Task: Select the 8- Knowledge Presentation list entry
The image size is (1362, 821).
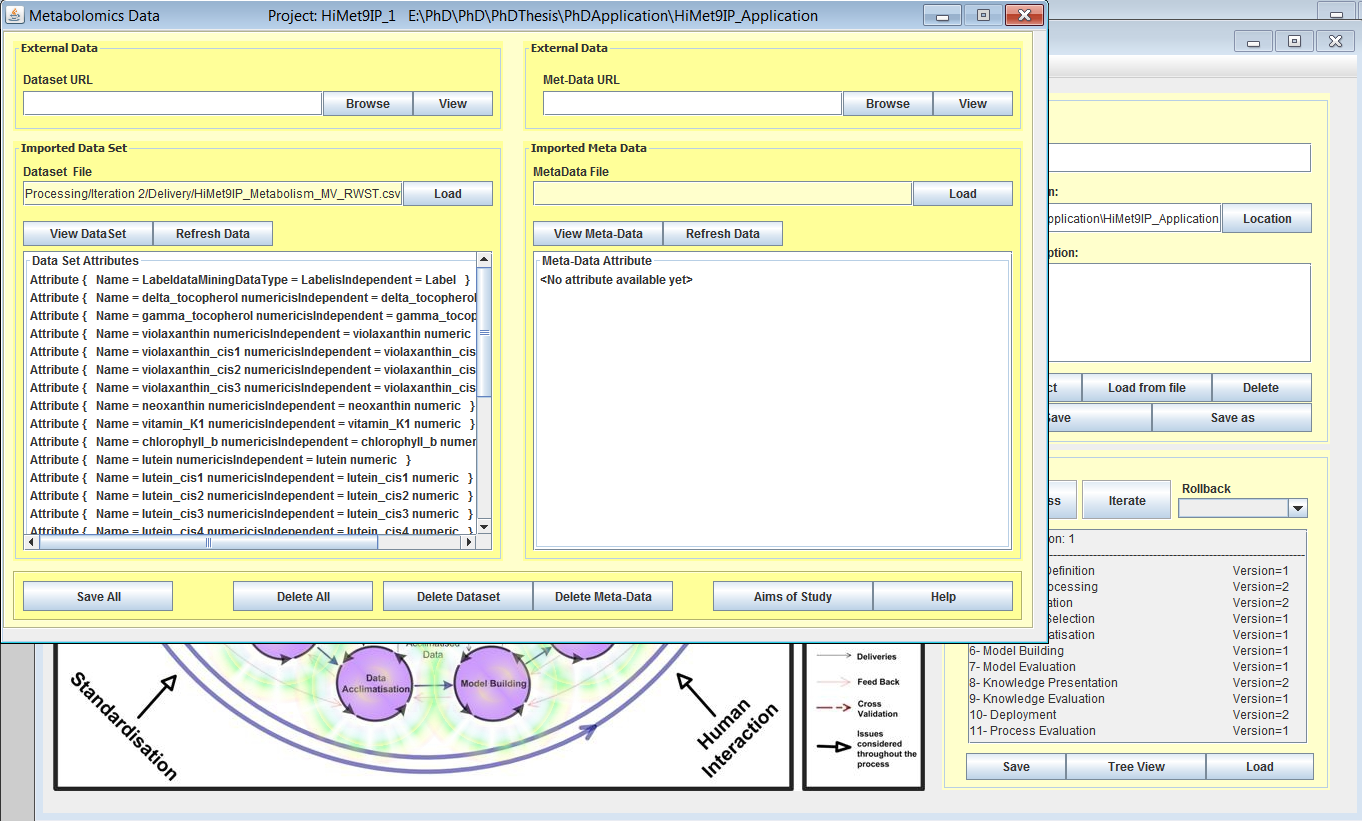Action: point(1043,683)
